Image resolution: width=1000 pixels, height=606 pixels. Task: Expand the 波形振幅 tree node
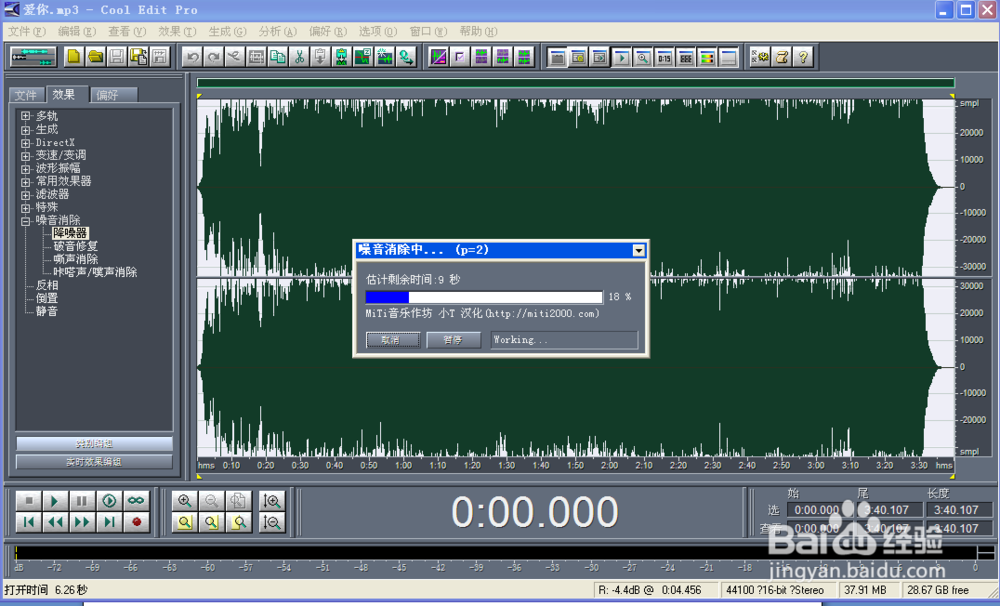[26, 169]
